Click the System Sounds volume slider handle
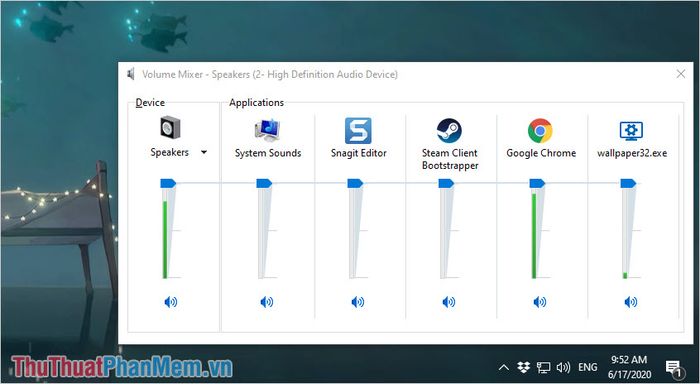 tap(264, 183)
